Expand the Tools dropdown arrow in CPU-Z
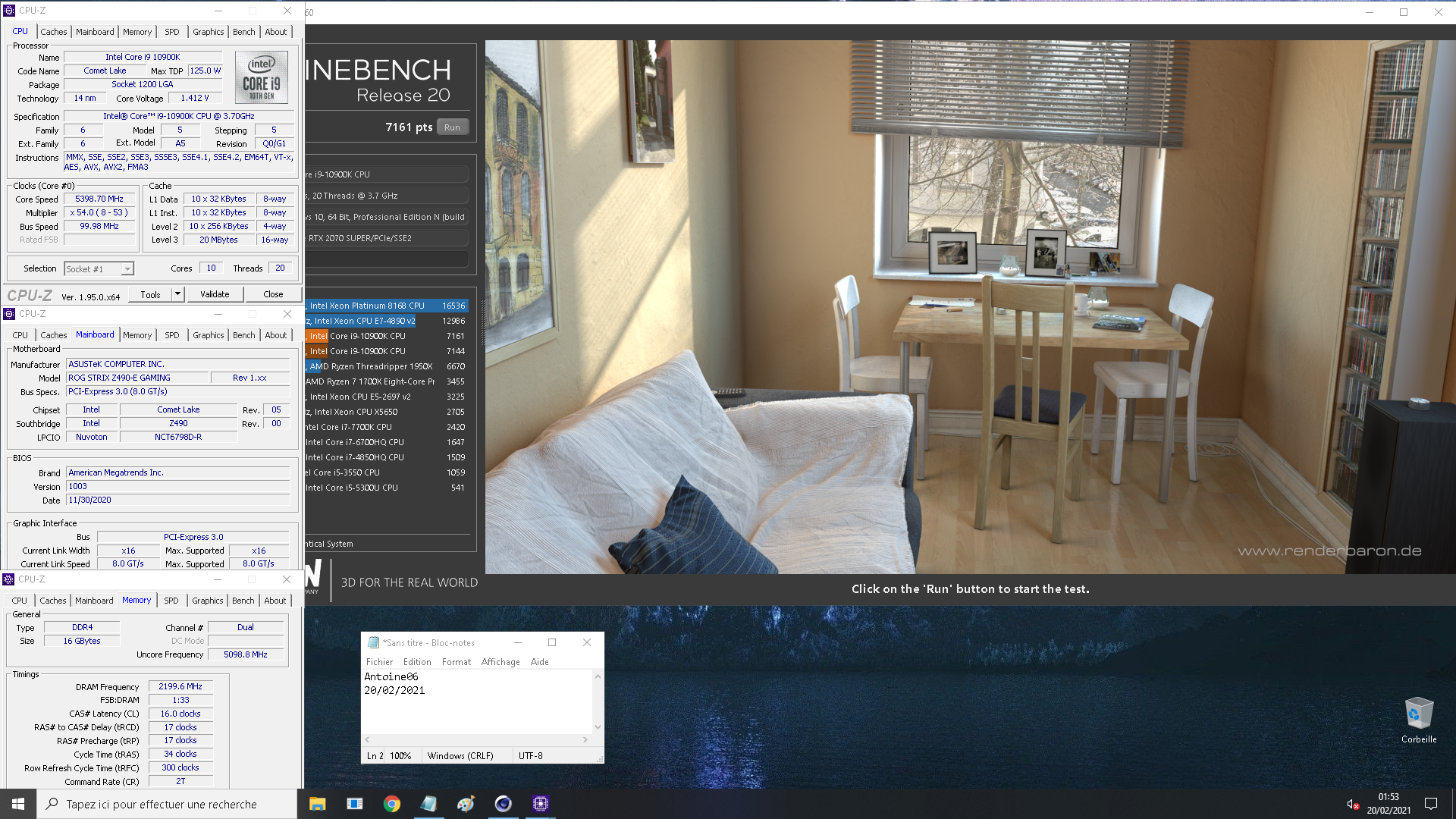The image size is (1456, 819). 178,294
